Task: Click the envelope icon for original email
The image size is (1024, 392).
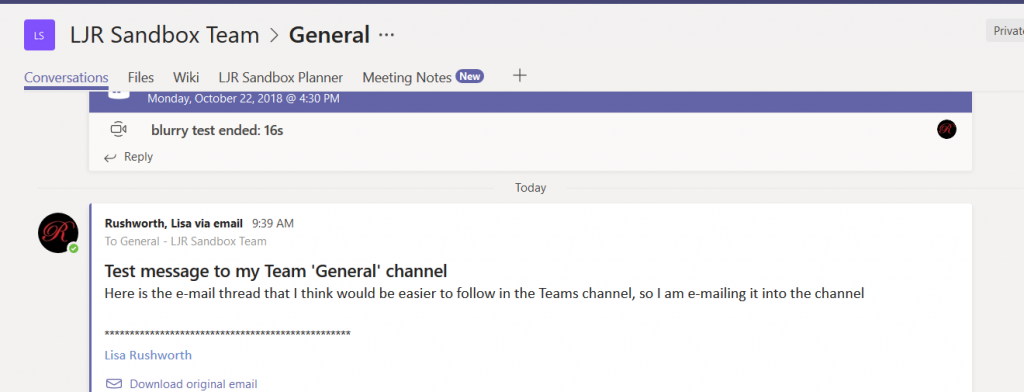Action: 114,384
